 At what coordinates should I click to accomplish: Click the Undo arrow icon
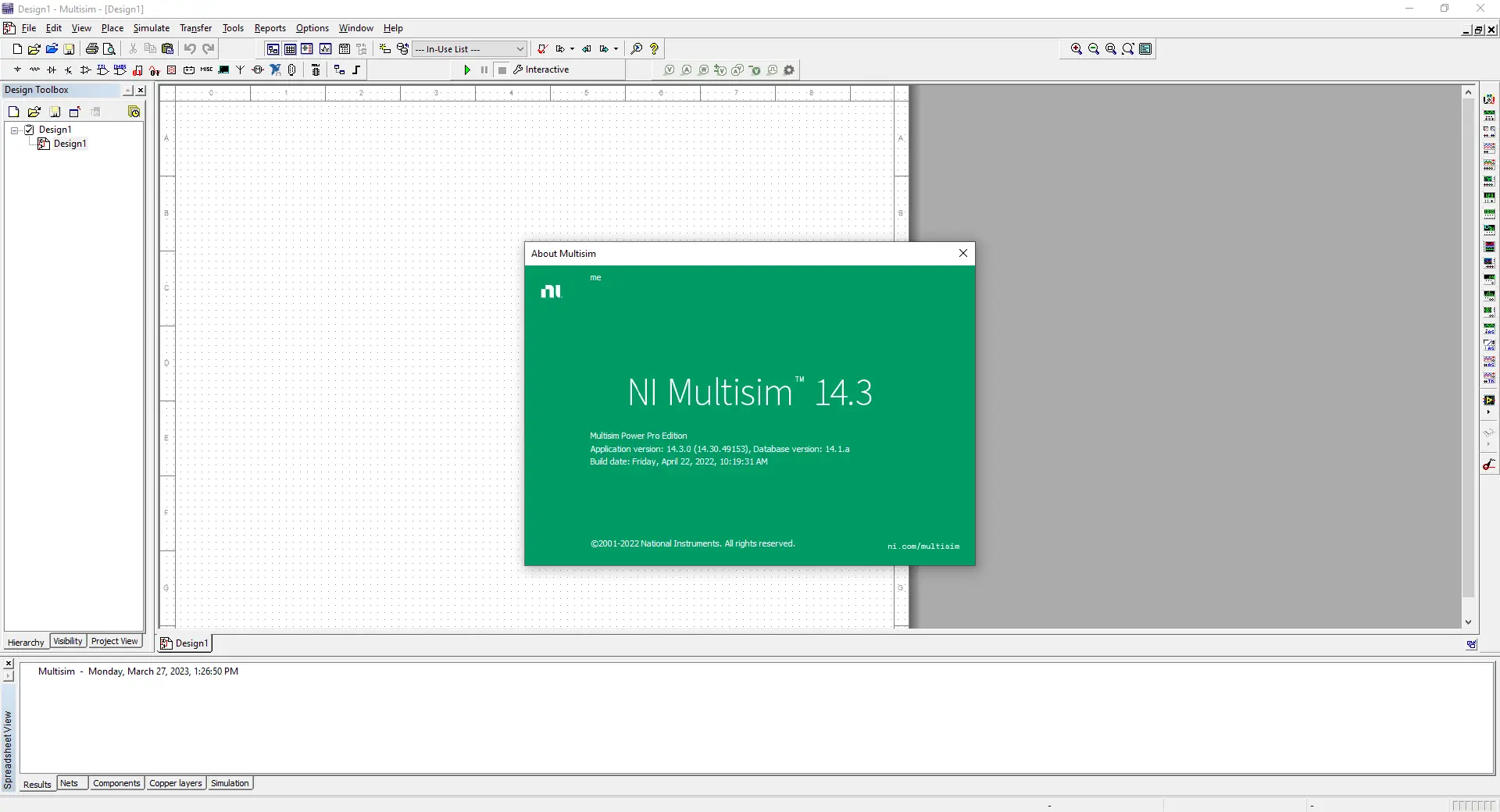click(x=190, y=48)
